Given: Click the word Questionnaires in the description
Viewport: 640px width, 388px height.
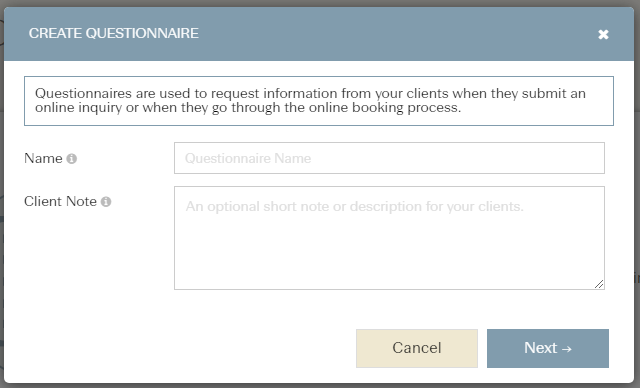Looking at the screenshot, I should click(83, 93).
